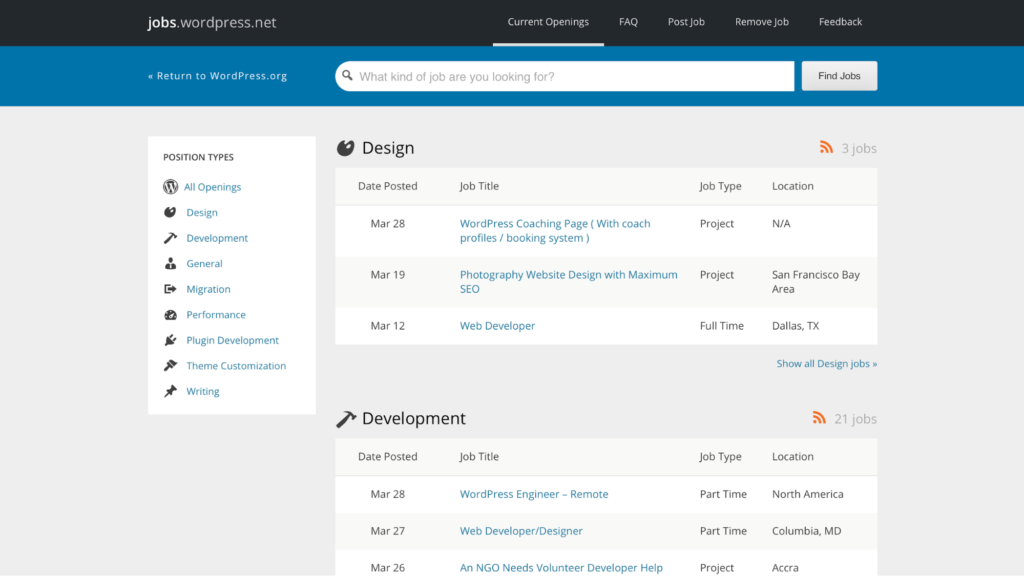Open Photography Website Design with Maximum SEO job
The height and width of the screenshot is (576, 1024).
point(568,281)
